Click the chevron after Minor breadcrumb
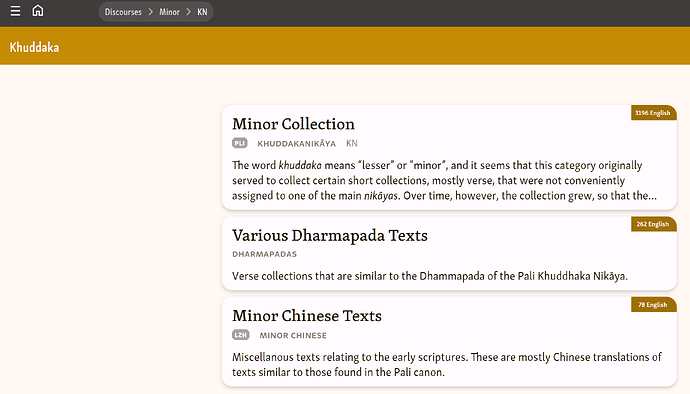The image size is (690, 394). pos(188,12)
